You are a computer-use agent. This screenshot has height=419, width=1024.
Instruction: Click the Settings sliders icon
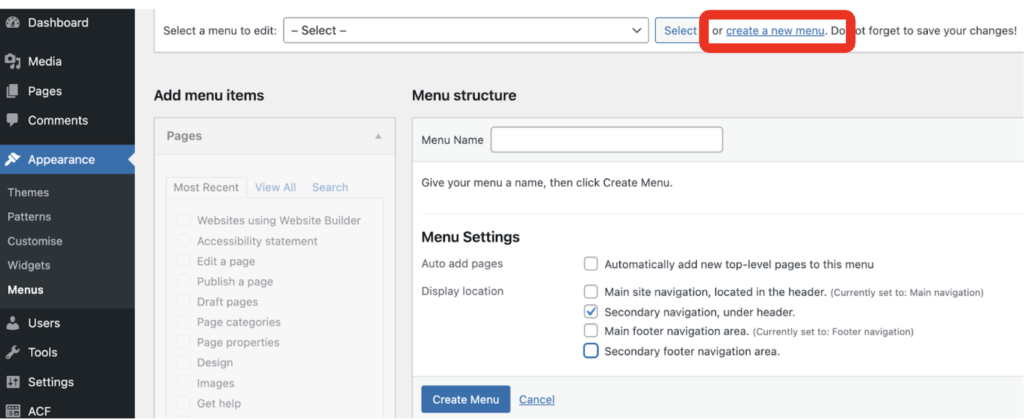coord(13,382)
